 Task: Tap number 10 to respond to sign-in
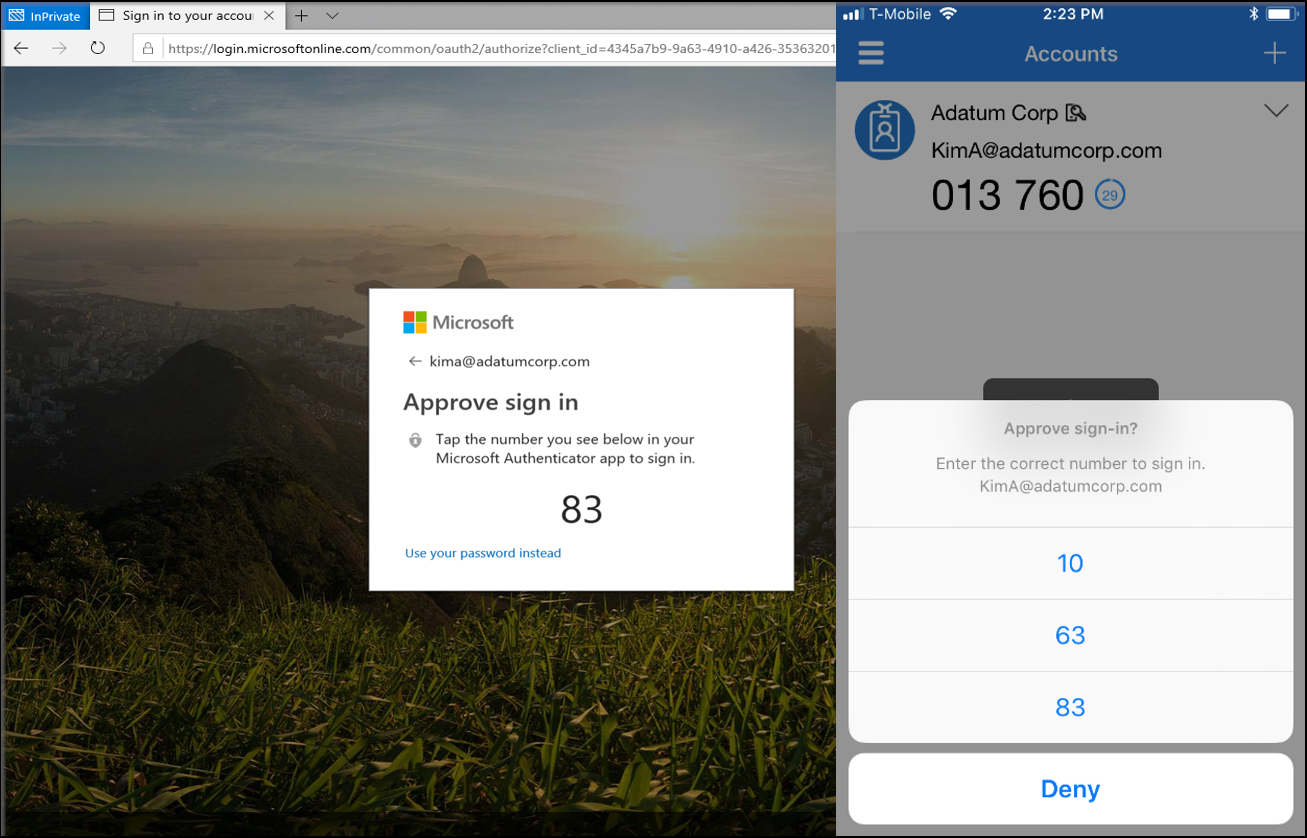coord(1070,563)
